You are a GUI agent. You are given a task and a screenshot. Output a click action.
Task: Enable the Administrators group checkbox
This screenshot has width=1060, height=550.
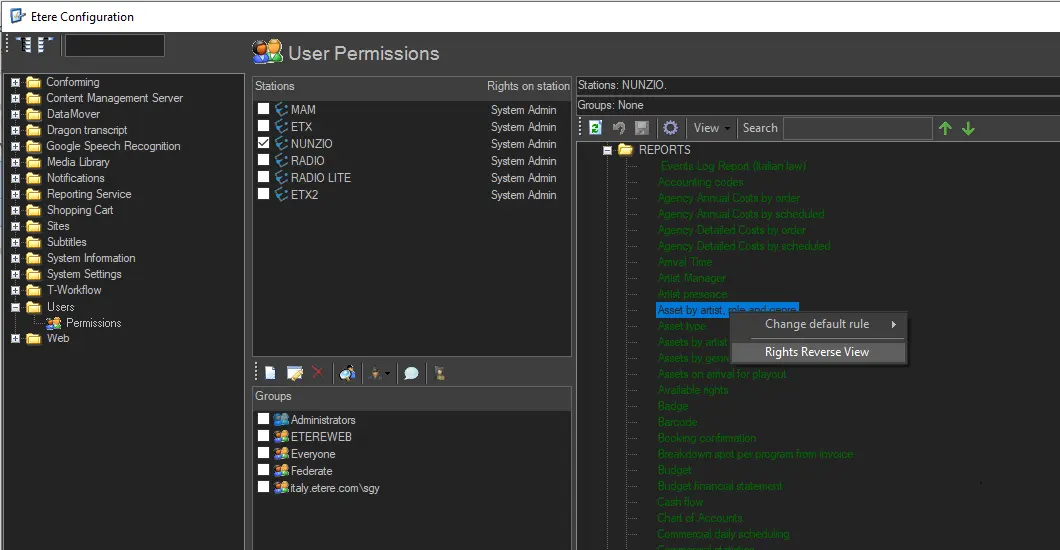(x=263, y=420)
